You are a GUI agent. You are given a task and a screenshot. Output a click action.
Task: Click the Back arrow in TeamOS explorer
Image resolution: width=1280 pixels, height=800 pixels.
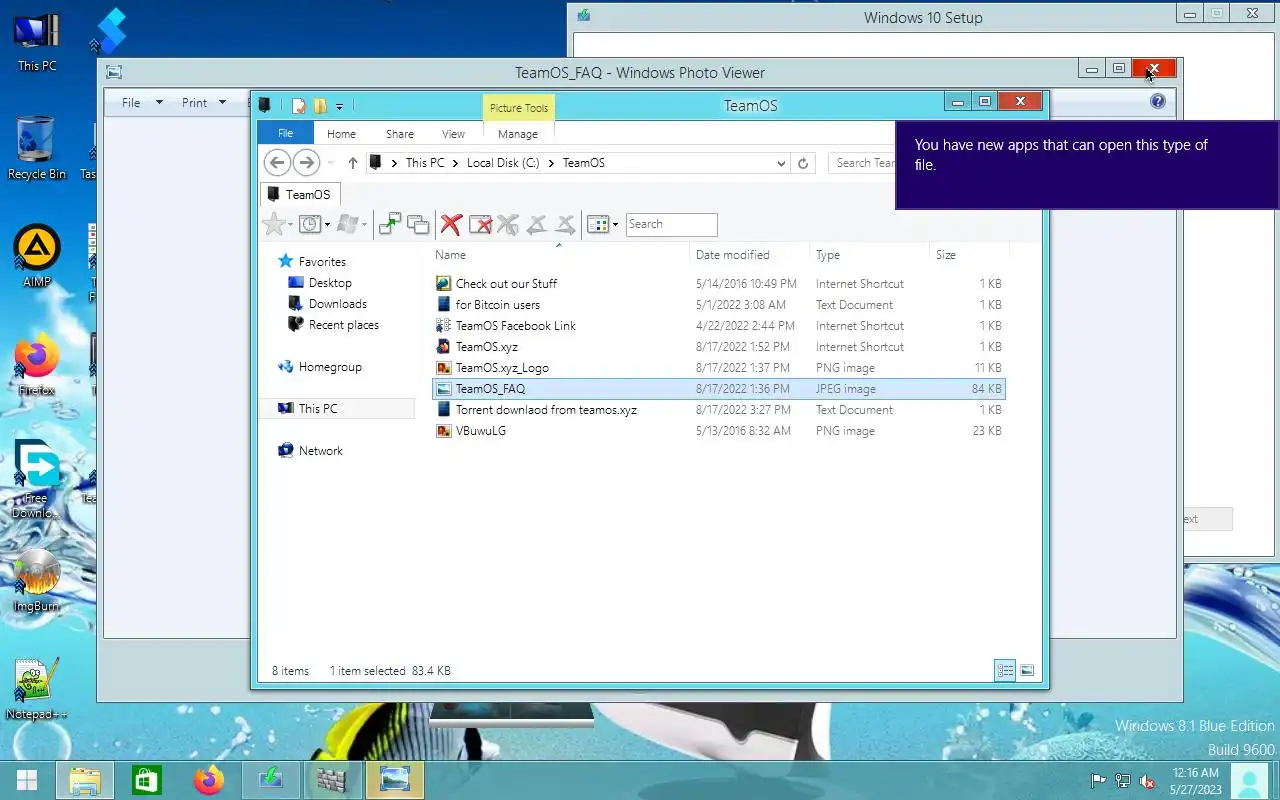pos(277,162)
